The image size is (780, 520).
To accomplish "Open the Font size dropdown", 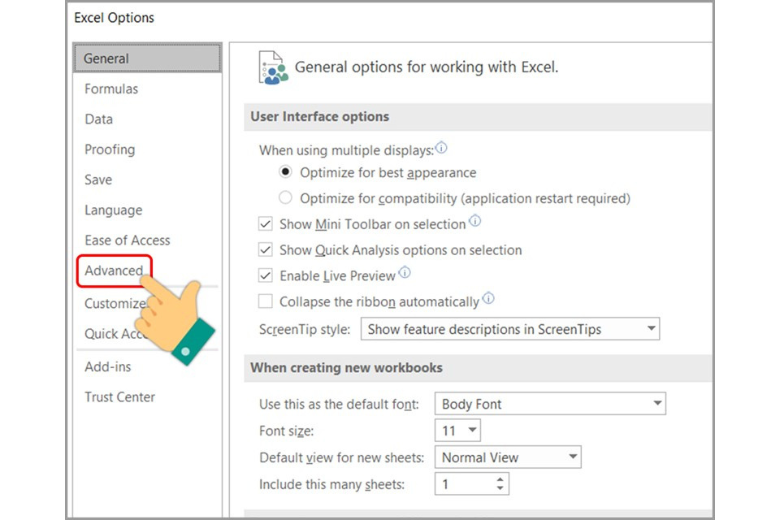I will click(458, 430).
